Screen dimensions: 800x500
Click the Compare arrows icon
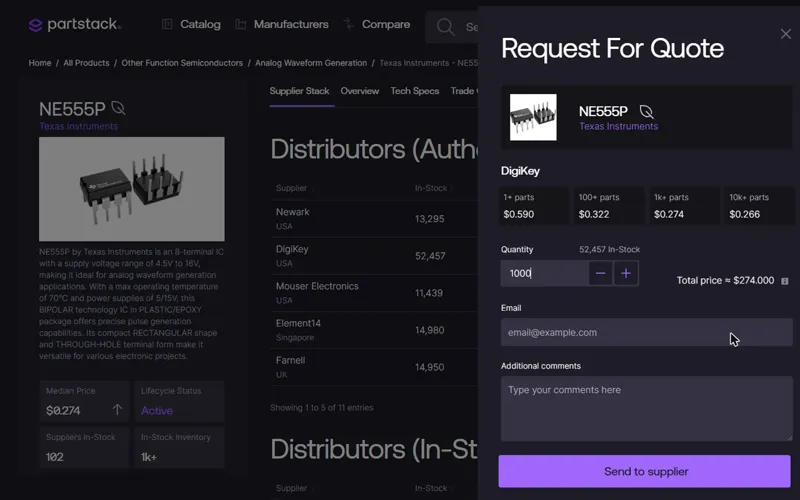[348, 23]
